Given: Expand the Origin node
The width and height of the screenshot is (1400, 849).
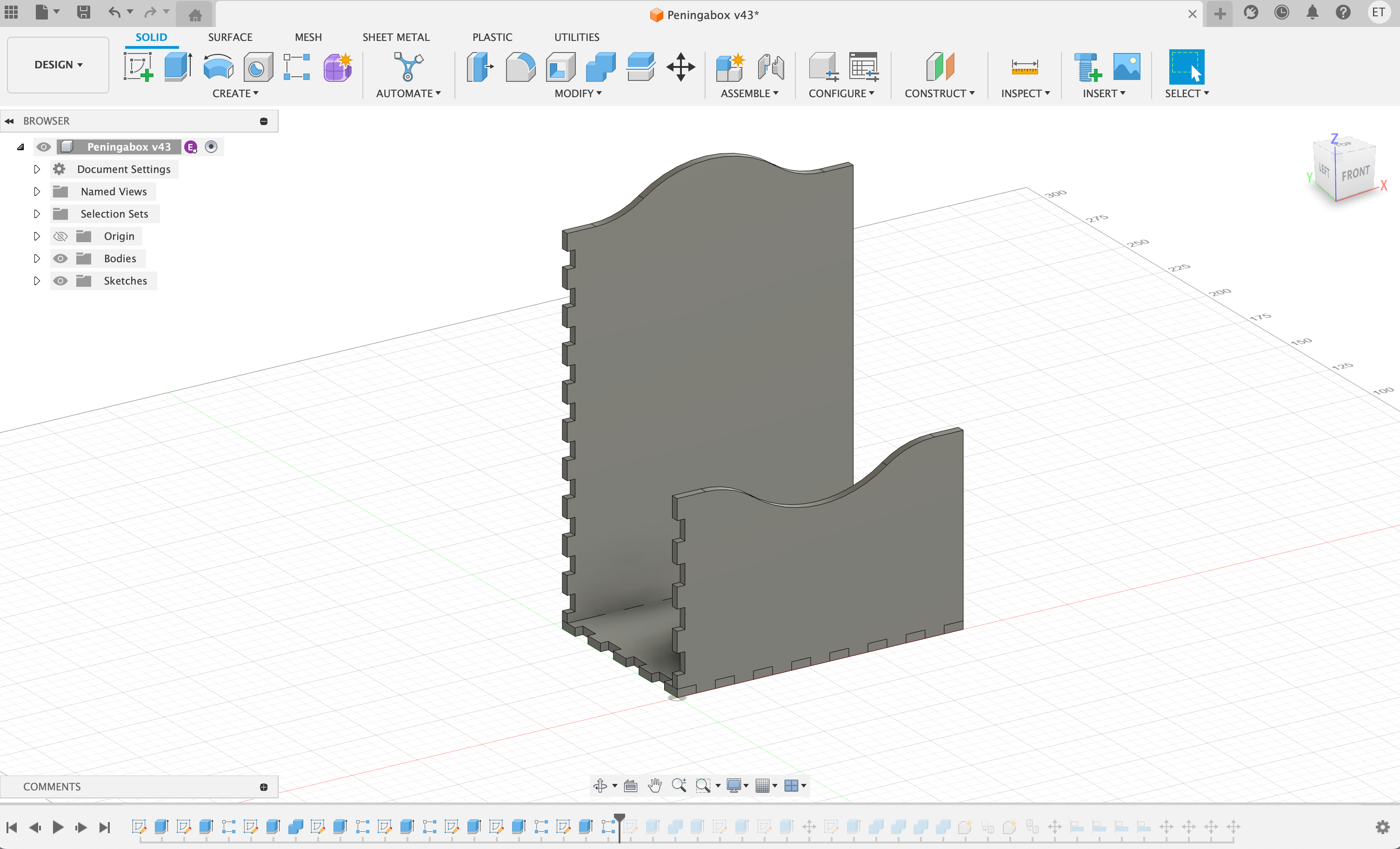Looking at the screenshot, I should pos(37,236).
